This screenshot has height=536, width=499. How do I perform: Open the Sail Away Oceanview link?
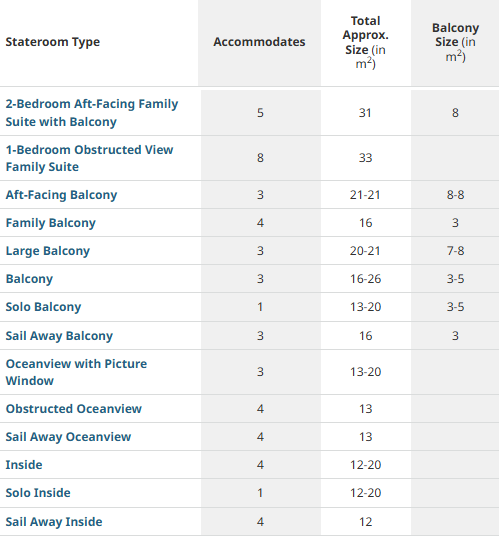[x=68, y=437]
